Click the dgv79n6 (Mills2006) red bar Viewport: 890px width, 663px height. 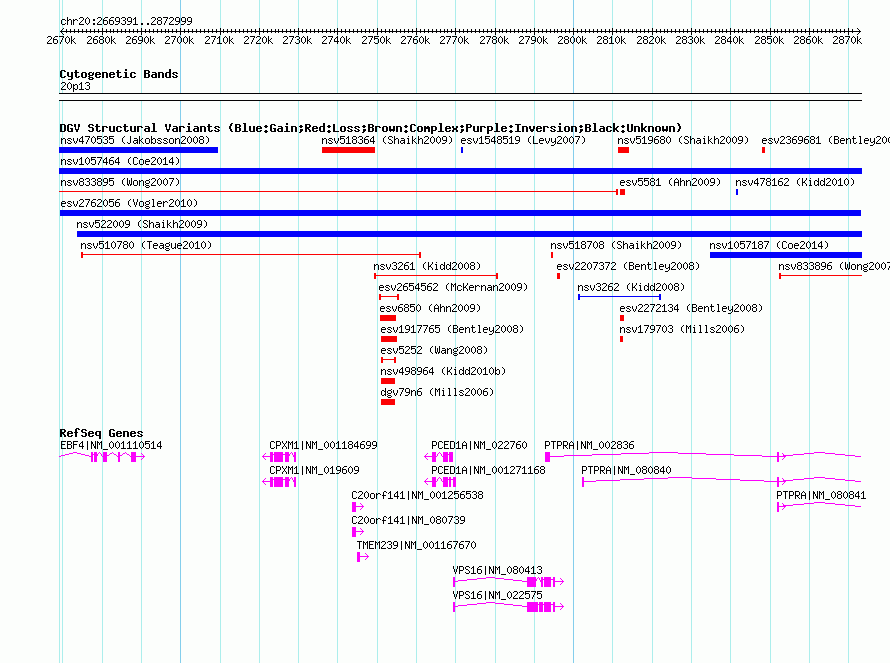click(388, 402)
